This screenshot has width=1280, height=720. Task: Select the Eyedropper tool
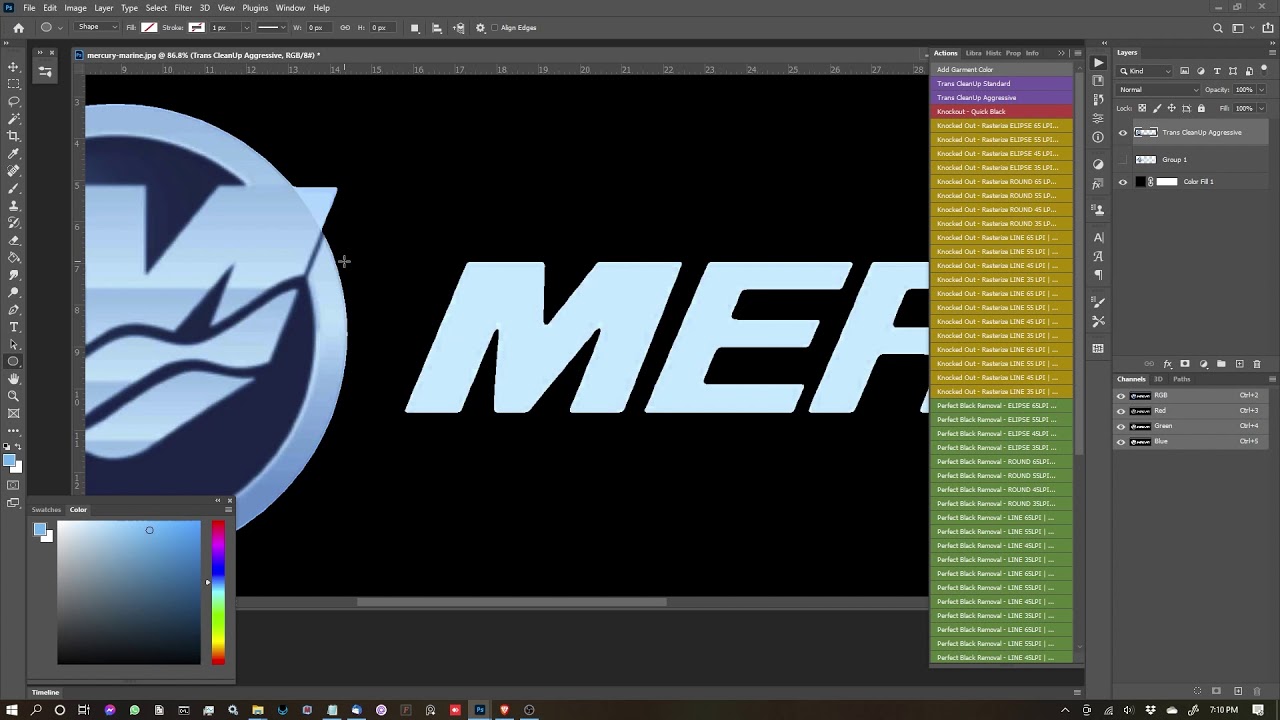tap(14, 154)
